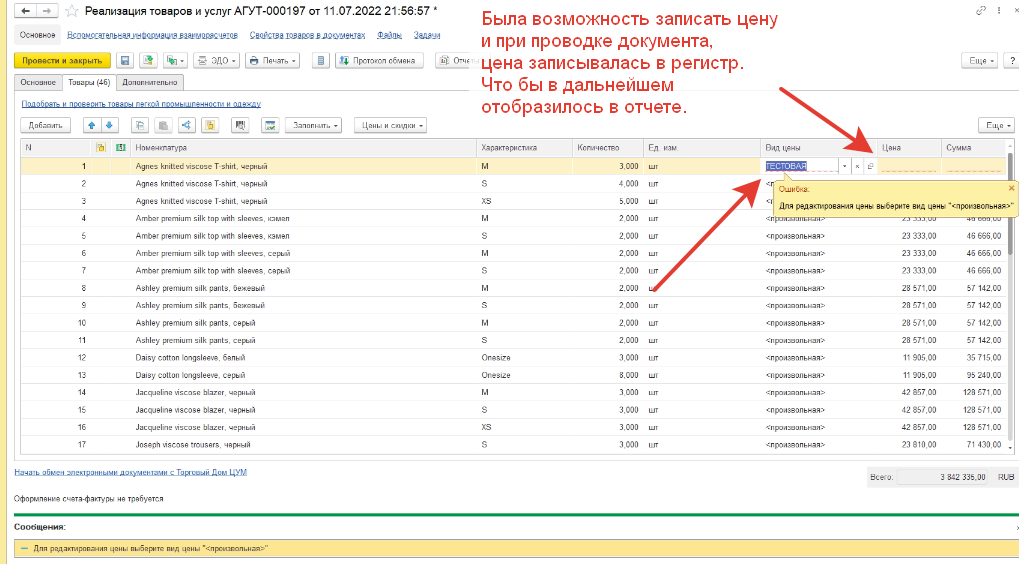This screenshot has height=564, width=1019.
Task: Clear the price type field with X
Action: click(x=857, y=166)
